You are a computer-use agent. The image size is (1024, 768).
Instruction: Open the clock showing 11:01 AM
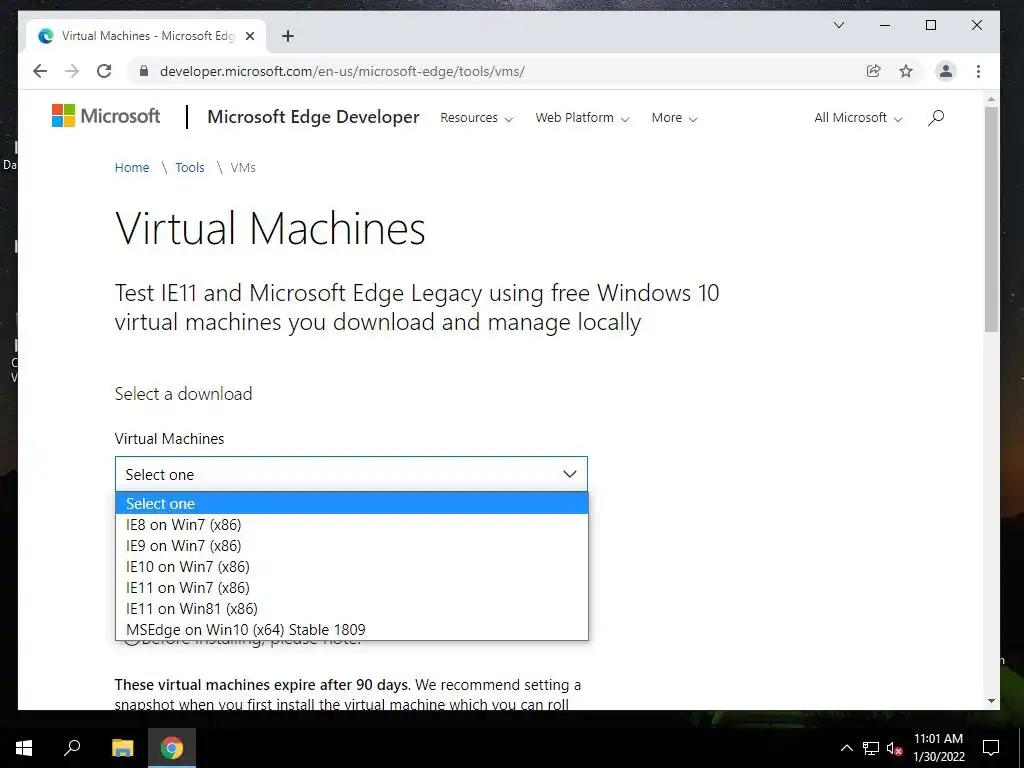pyautogui.click(x=938, y=747)
